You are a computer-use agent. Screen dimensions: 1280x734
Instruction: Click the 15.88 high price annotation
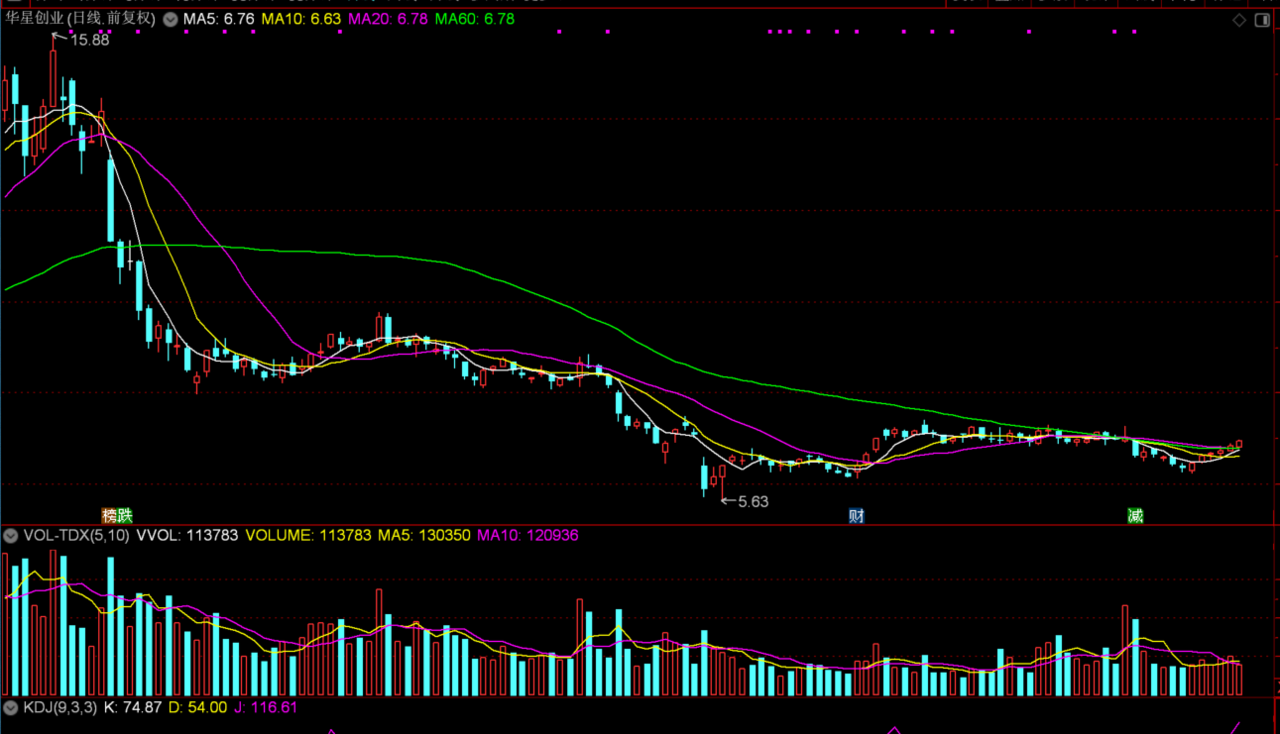tap(90, 40)
